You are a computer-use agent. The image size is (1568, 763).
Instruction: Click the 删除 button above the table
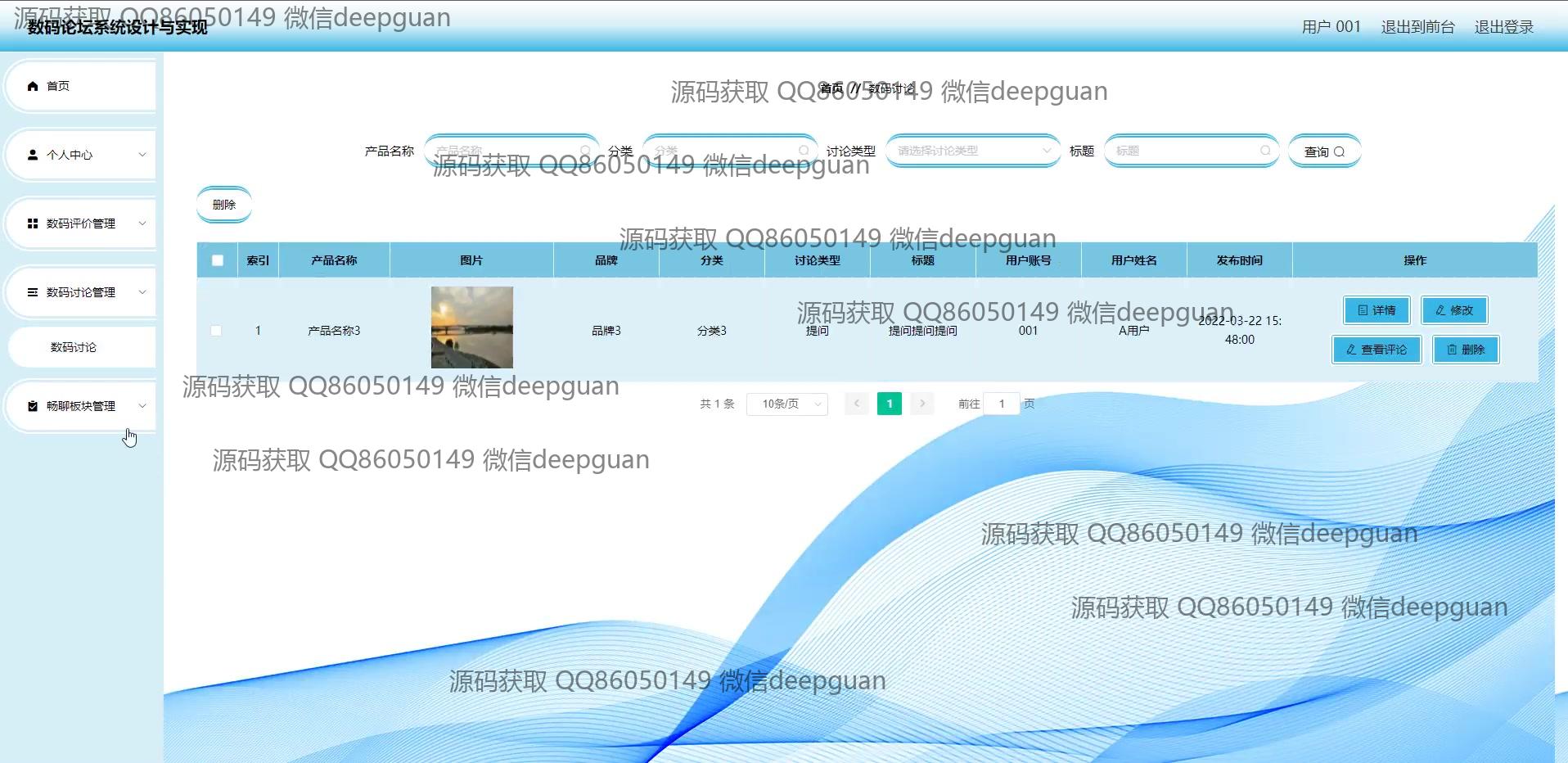(223, 205)
